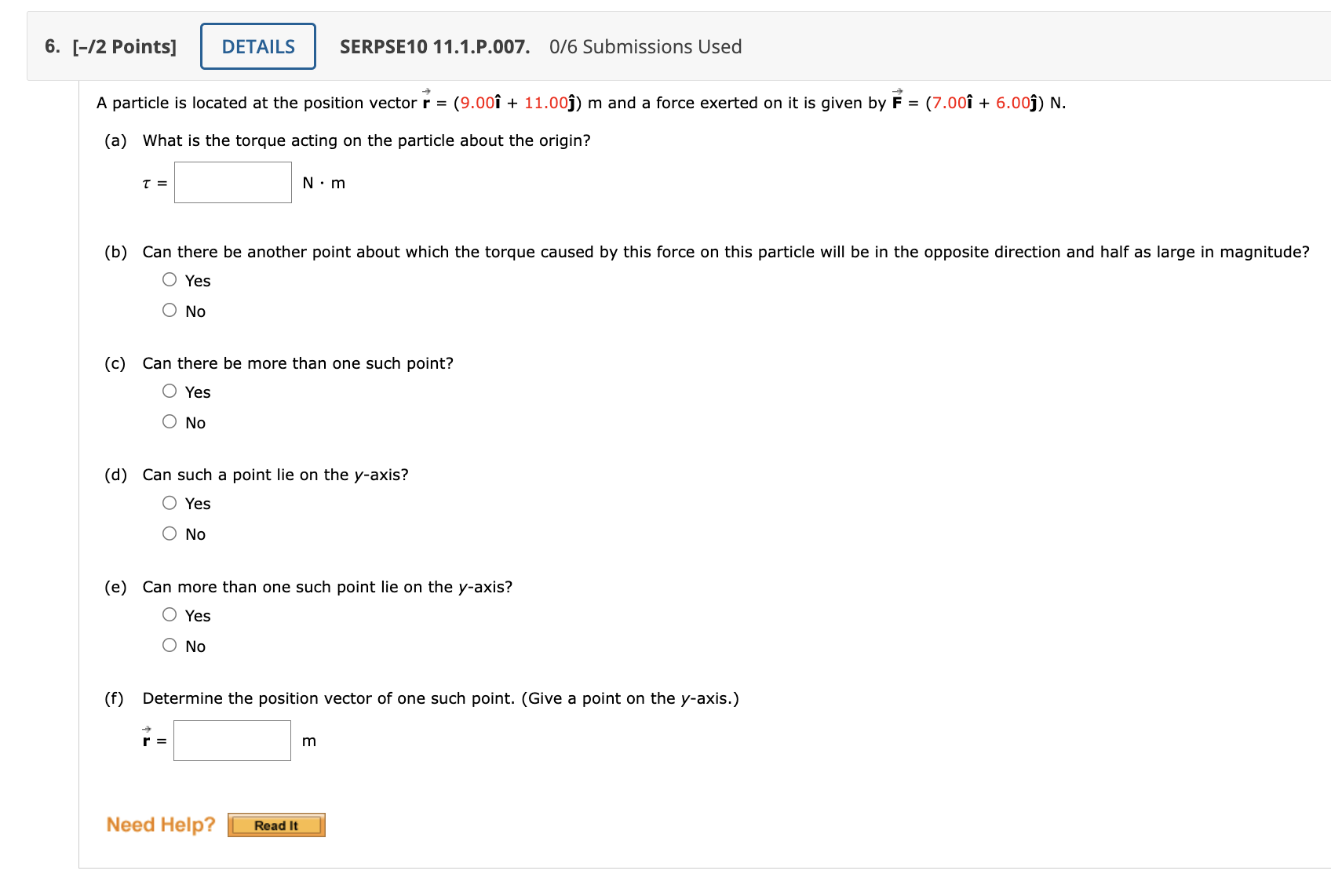Select Yes for part (b)
The image size is (1331, 896).
point(170,278)
